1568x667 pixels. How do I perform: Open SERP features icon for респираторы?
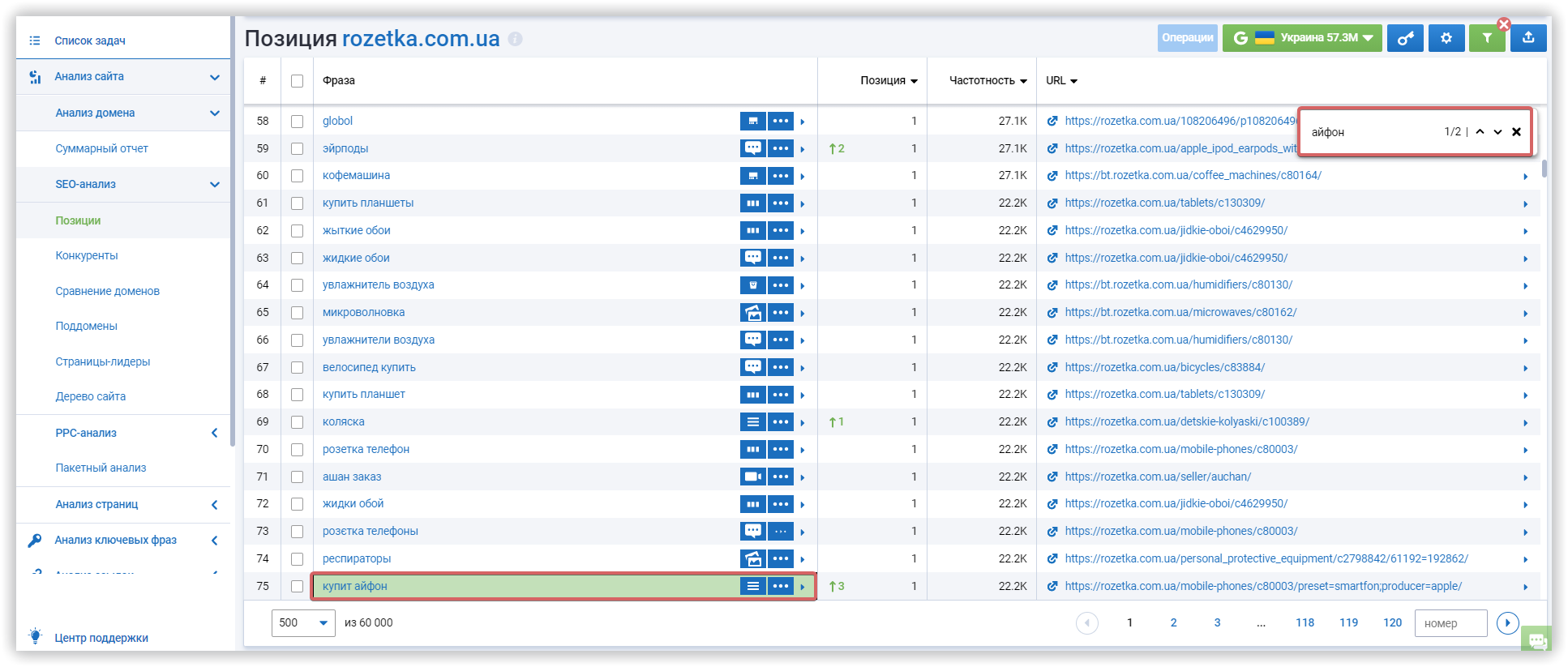point(753,558)
